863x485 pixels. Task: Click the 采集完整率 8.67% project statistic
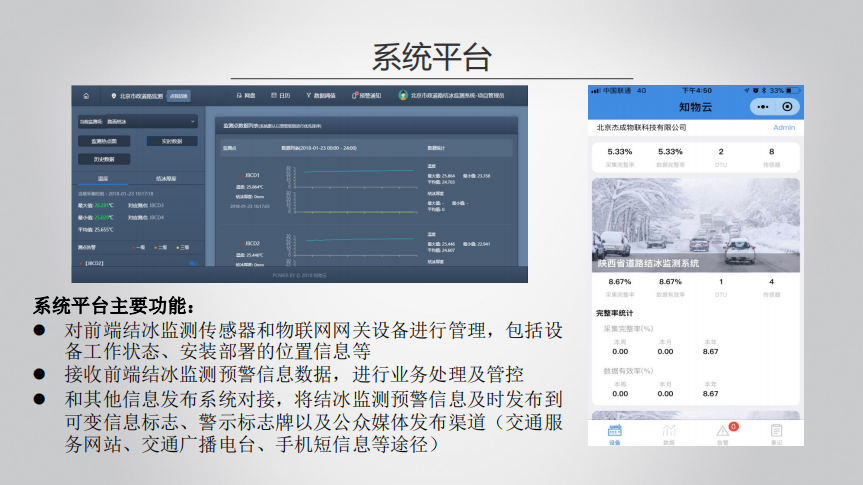620,287
